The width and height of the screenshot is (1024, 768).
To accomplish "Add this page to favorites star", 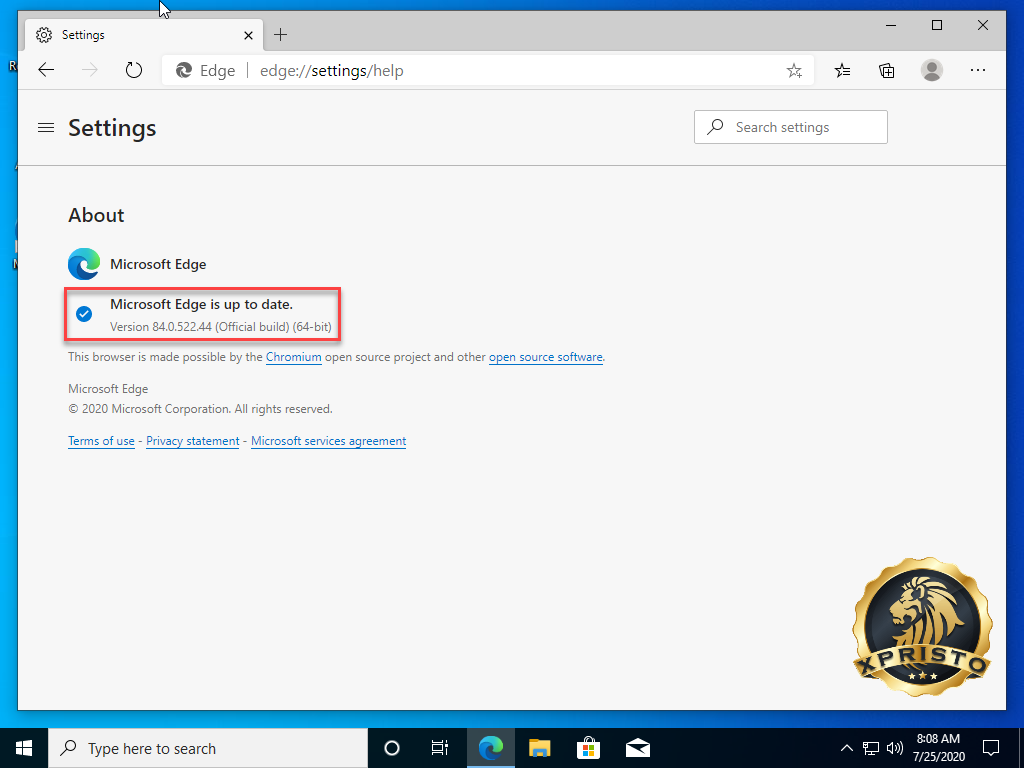I will pyautogui.click(x=794, y=71).
